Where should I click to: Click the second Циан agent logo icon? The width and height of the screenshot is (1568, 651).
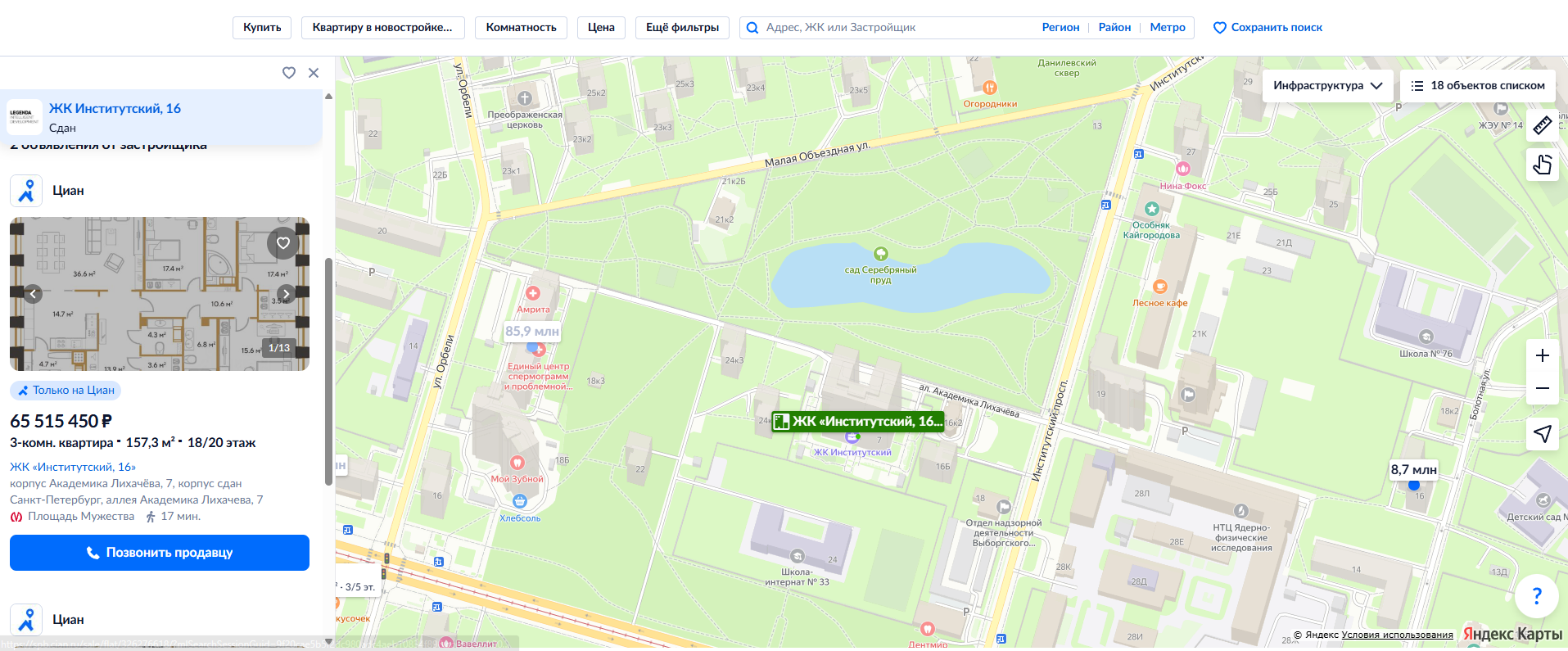coord(26,620)
